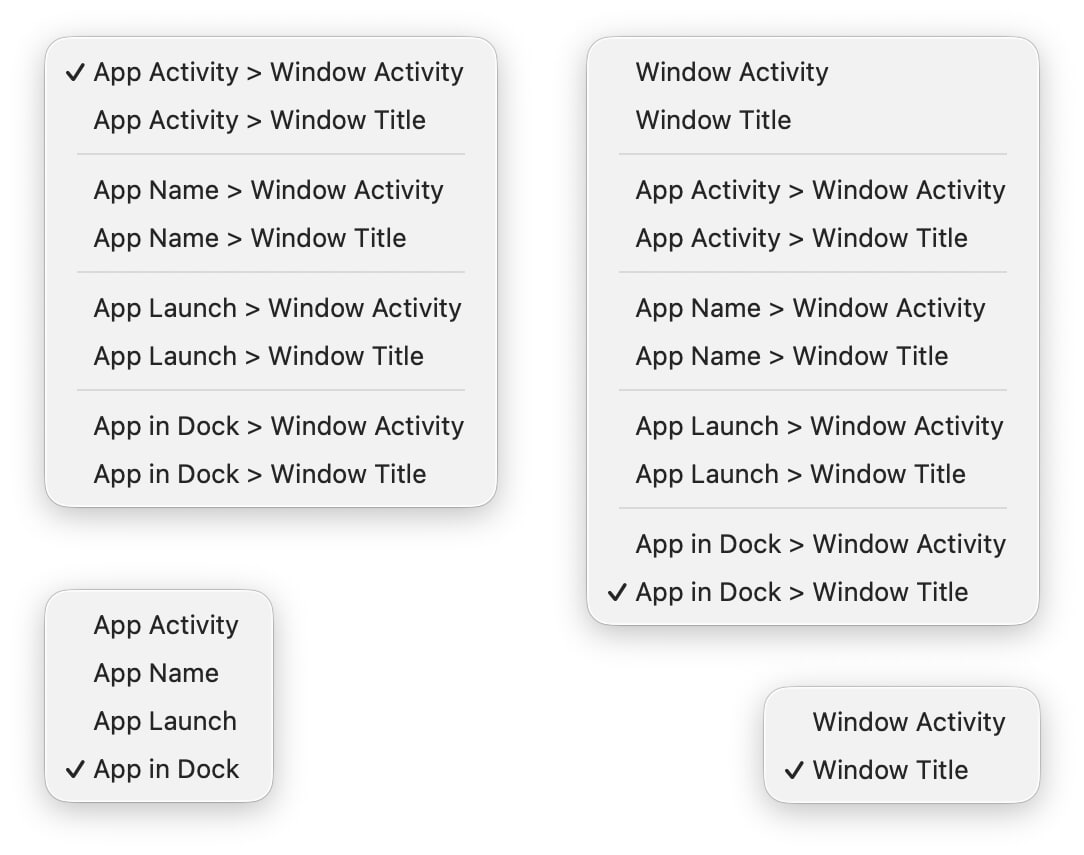
Task: Pick "App Name > Window Activity" in eight-item menu
Action: pyautogui.click(x=268, y=190)
